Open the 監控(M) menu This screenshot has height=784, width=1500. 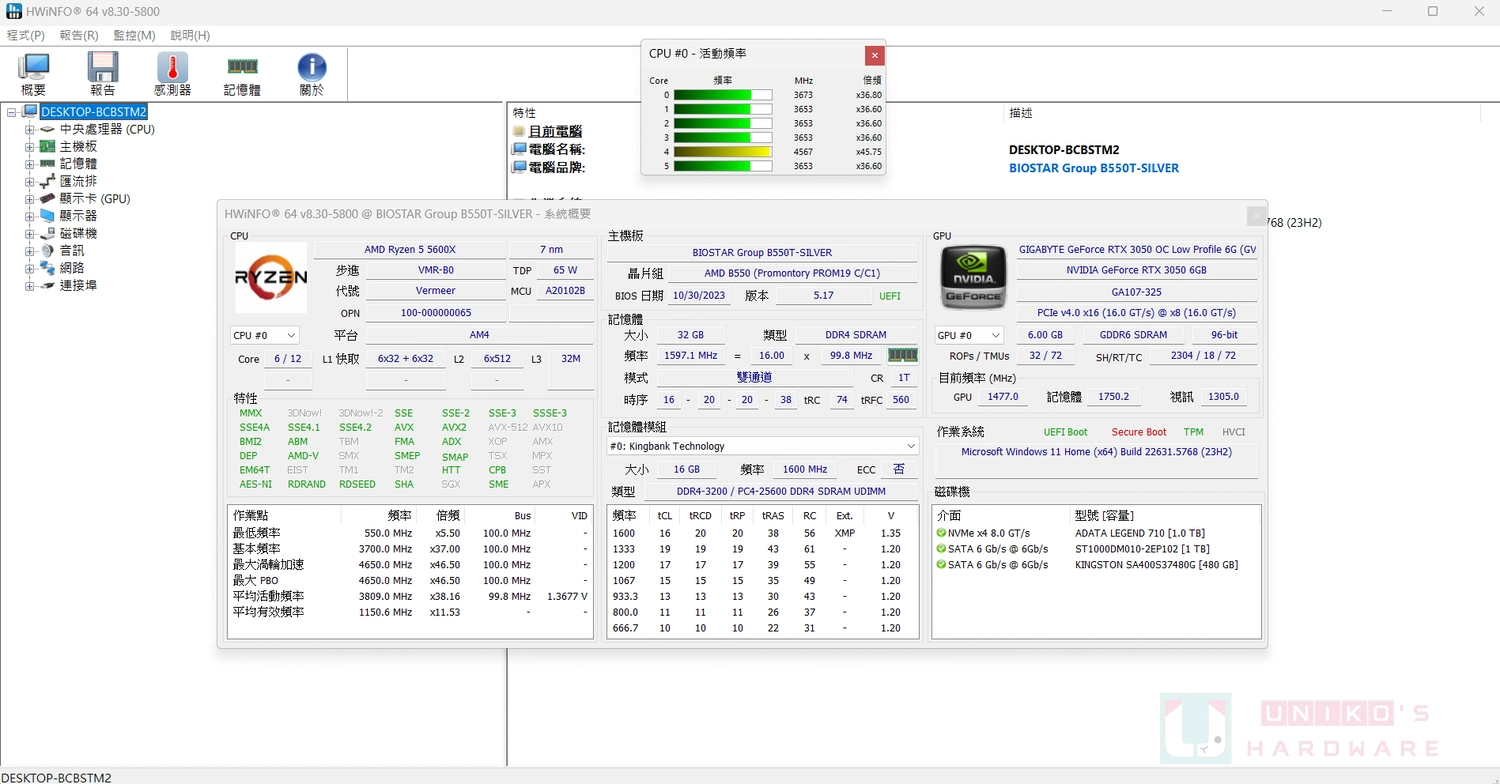(135, 35)
